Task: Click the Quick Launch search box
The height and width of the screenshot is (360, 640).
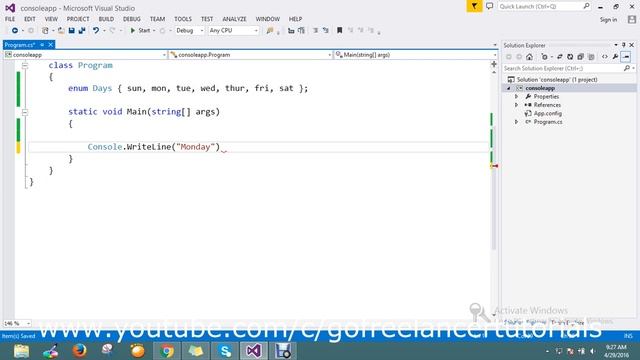Action: tap(544, 6)
